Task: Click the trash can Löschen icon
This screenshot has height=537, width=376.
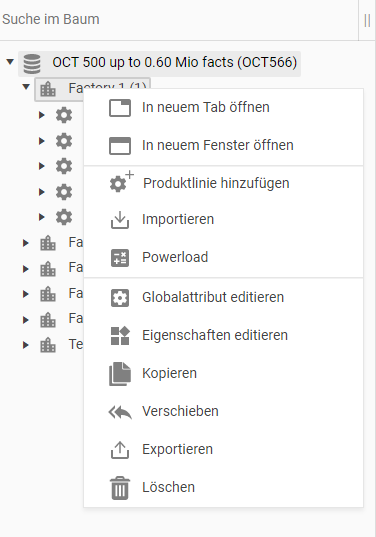Action: [120, 488]
